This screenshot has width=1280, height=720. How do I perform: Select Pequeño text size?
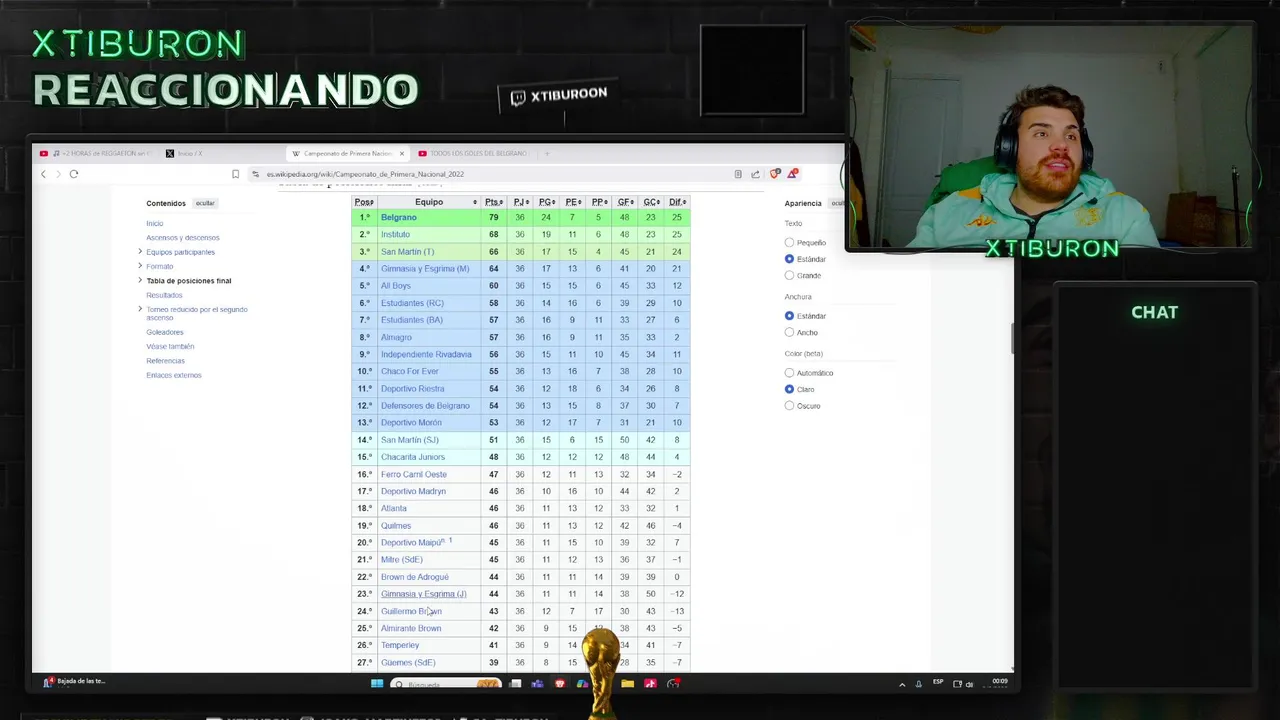[x=790, y=243]
